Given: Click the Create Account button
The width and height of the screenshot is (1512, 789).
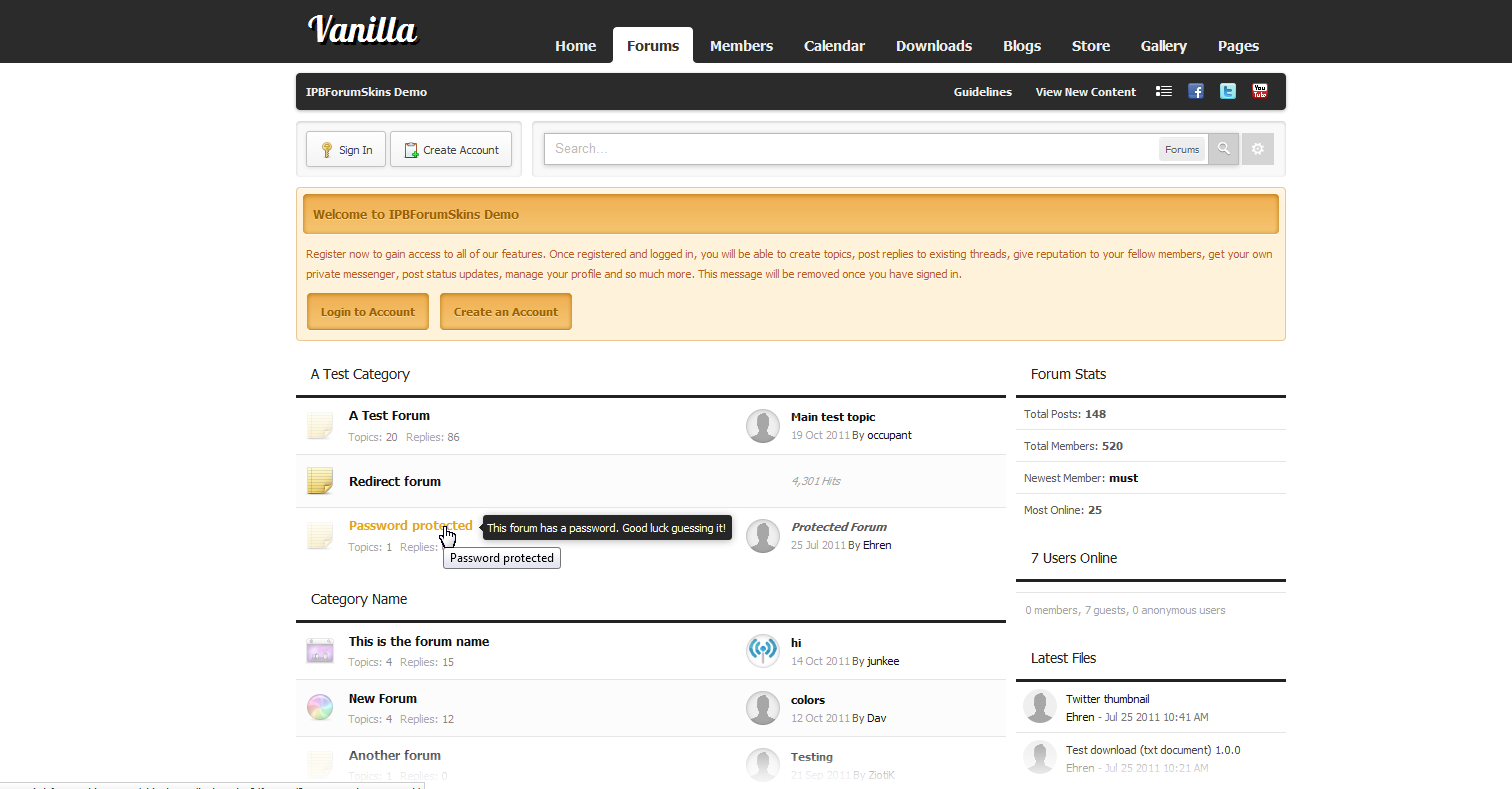Looking at the screenshot, I should 451,149.
